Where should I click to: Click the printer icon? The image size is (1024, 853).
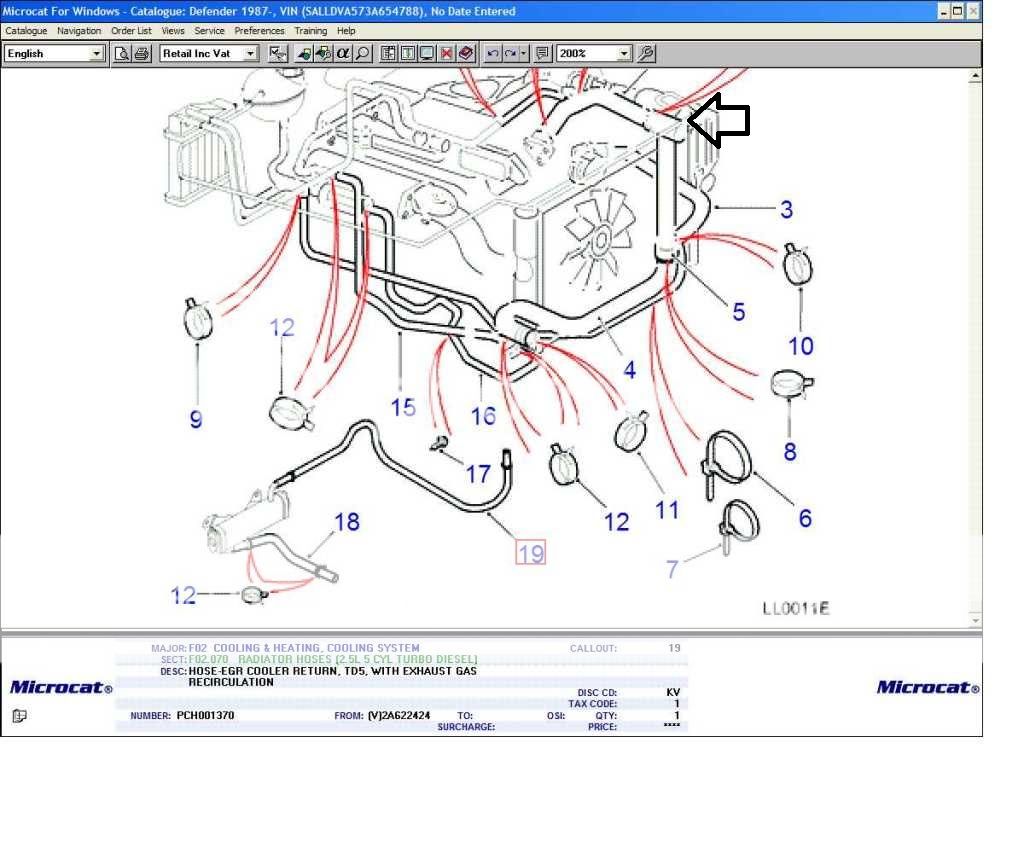pos(142,54)
